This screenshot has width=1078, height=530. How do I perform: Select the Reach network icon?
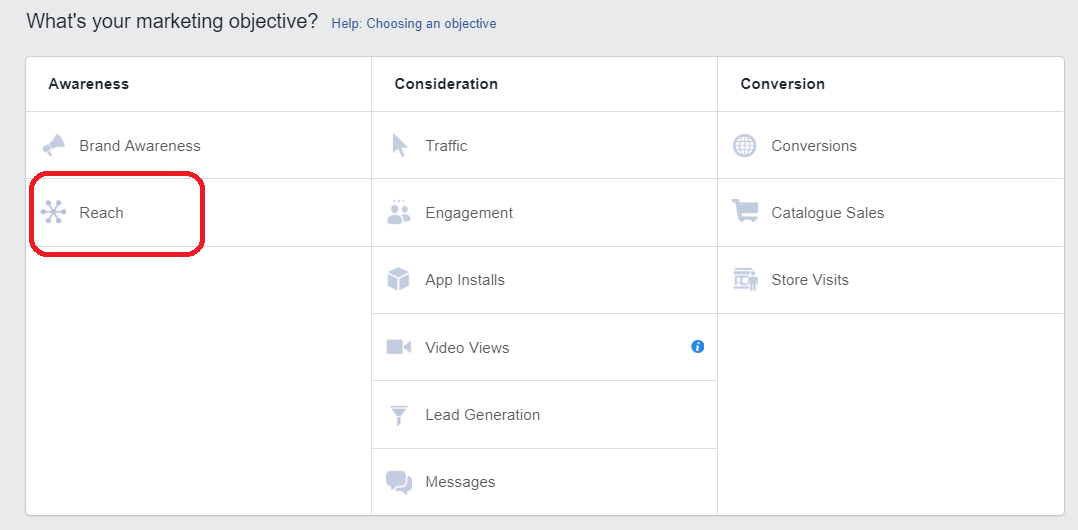[x=53, y=213]
